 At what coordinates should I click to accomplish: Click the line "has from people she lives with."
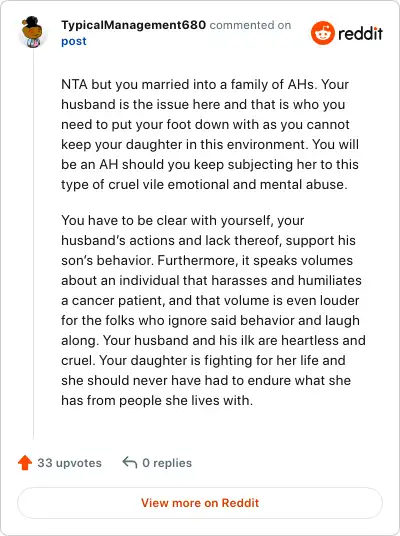[x=157, y=400]
